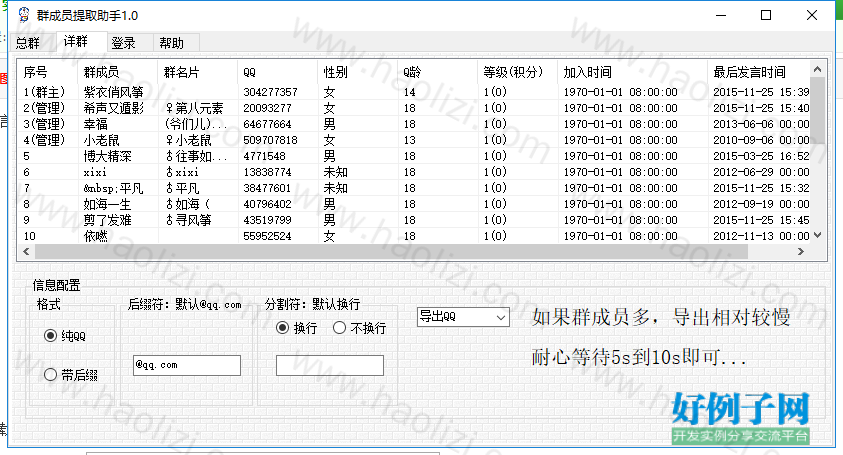
Task: Click last message time 2015-11-25 15:45
Action: (761, 220)
